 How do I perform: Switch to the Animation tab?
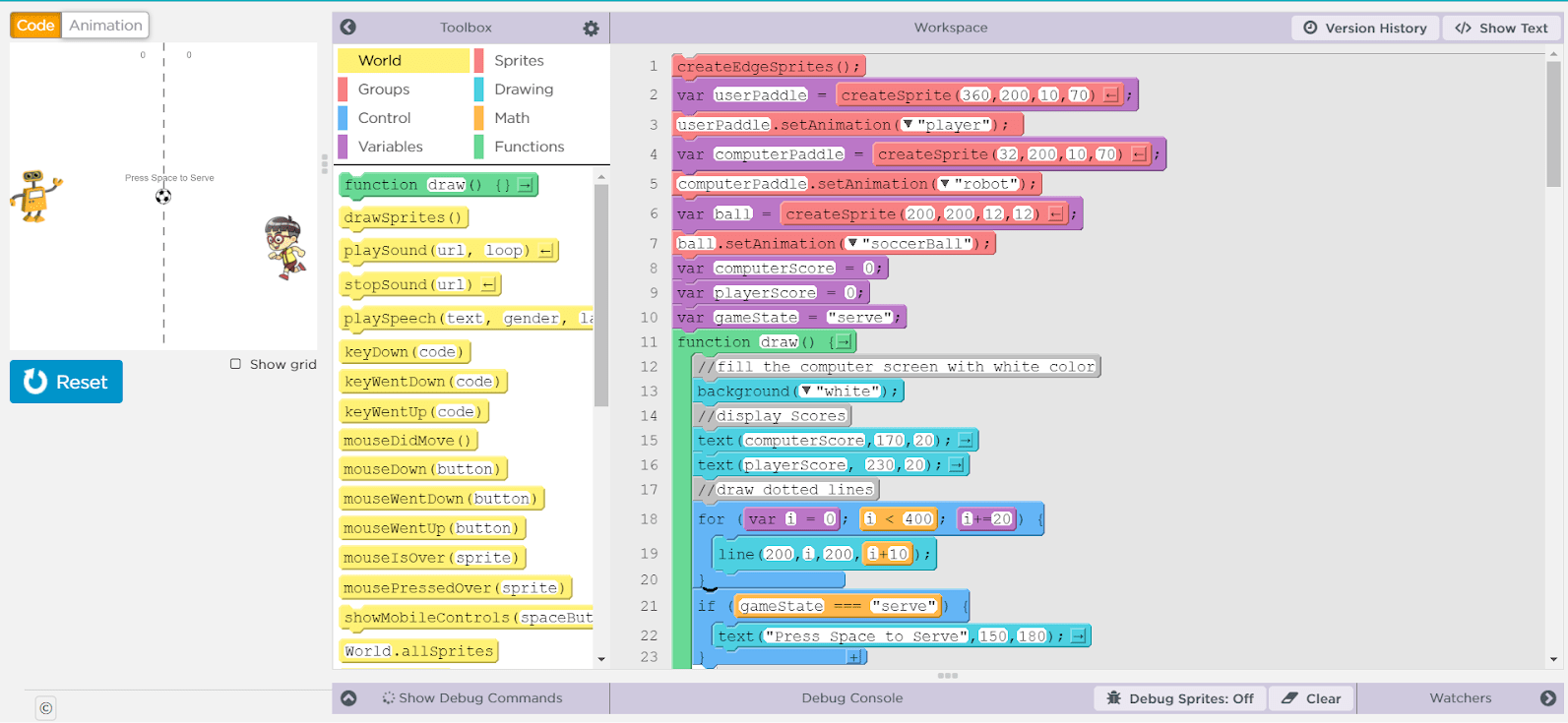105,26
